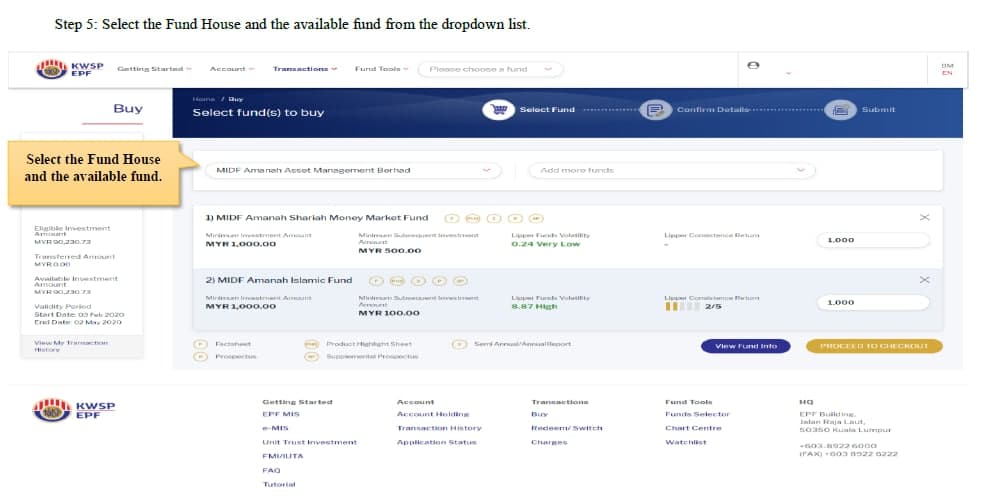Click Proceed to Checkout button
1006x500 pixels.
(x=874, y=347)
